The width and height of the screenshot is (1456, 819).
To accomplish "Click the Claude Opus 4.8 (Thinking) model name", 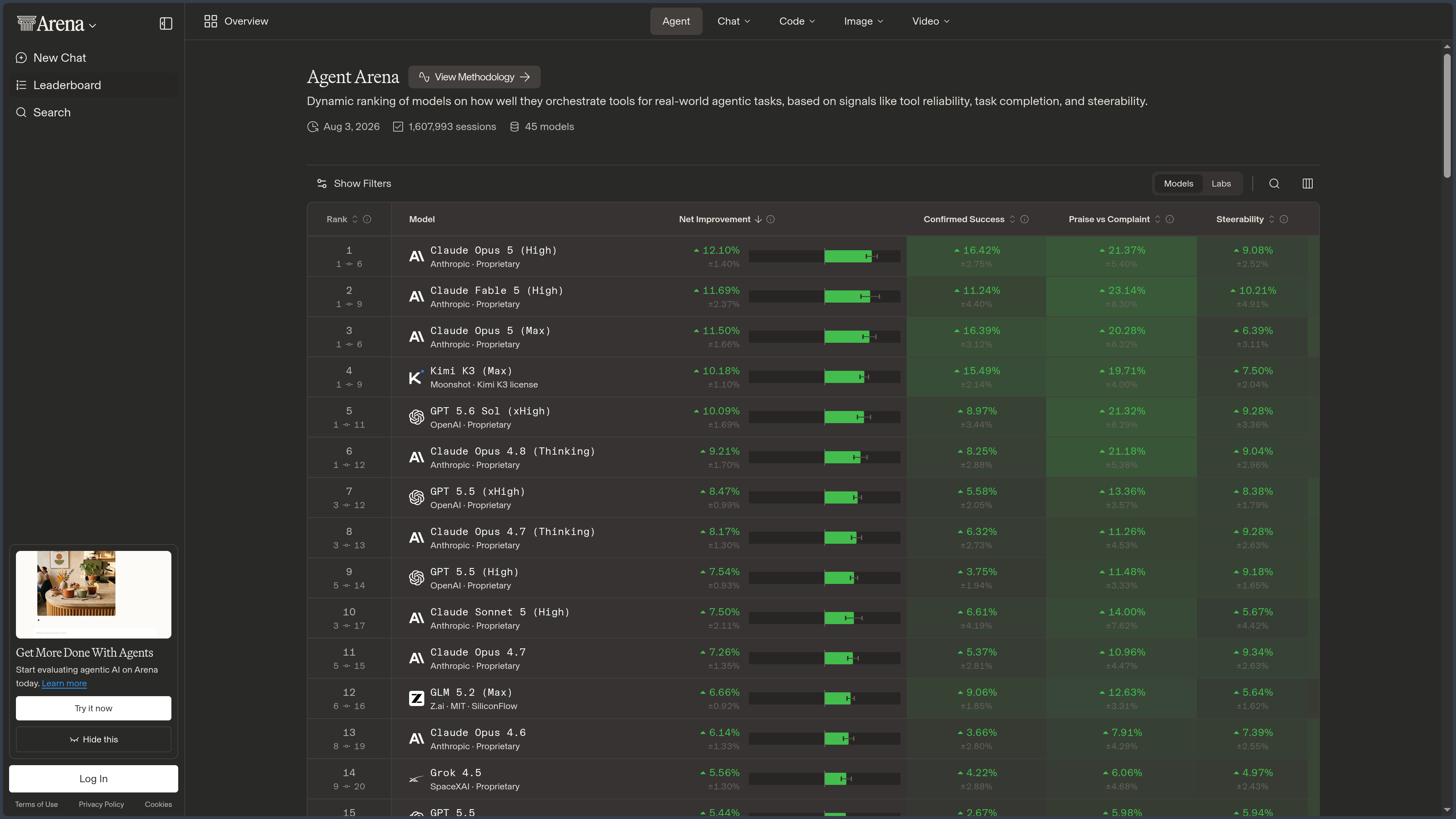I will (512, 451).
